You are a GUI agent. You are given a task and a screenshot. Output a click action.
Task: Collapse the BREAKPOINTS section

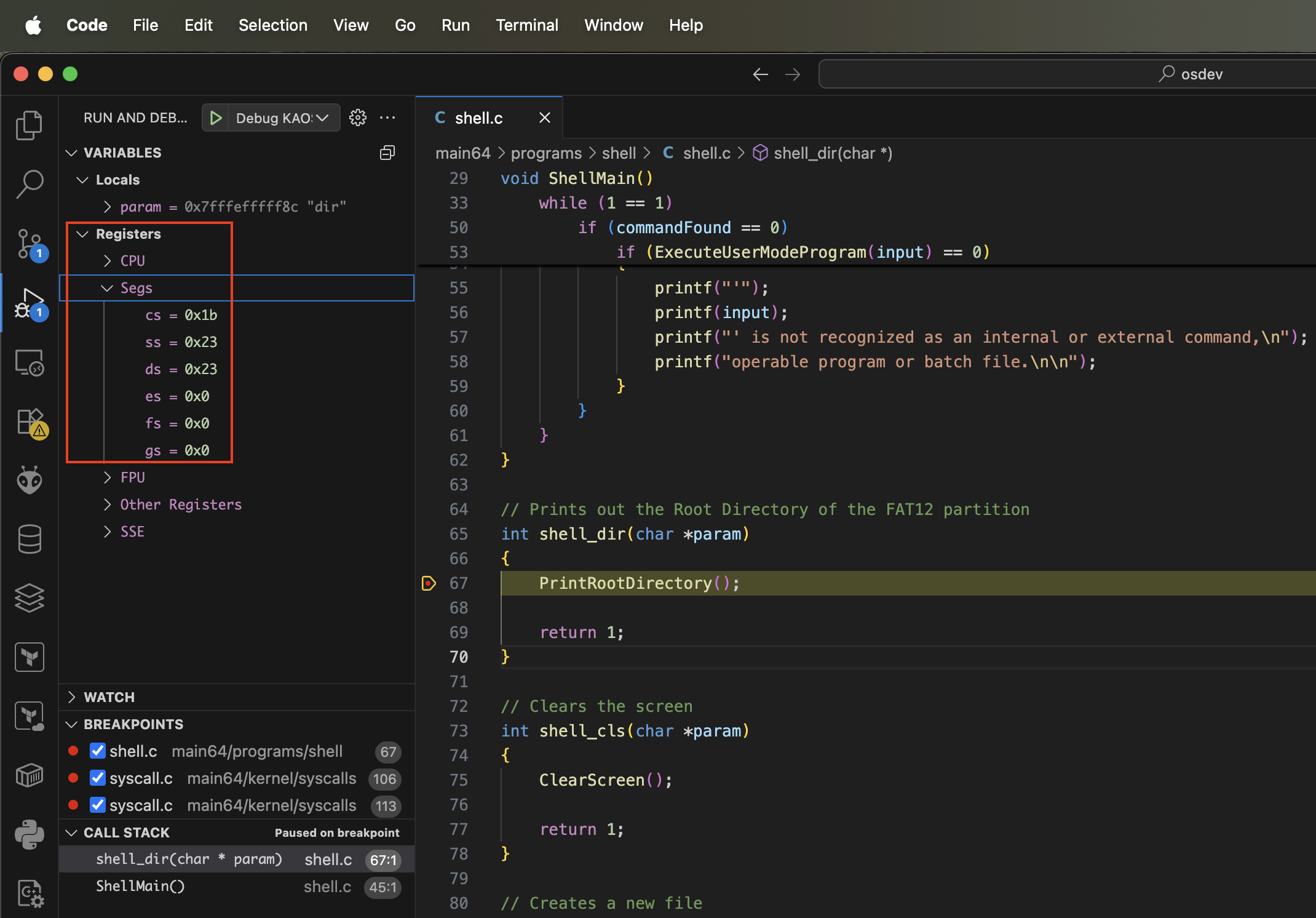[71, 724]
